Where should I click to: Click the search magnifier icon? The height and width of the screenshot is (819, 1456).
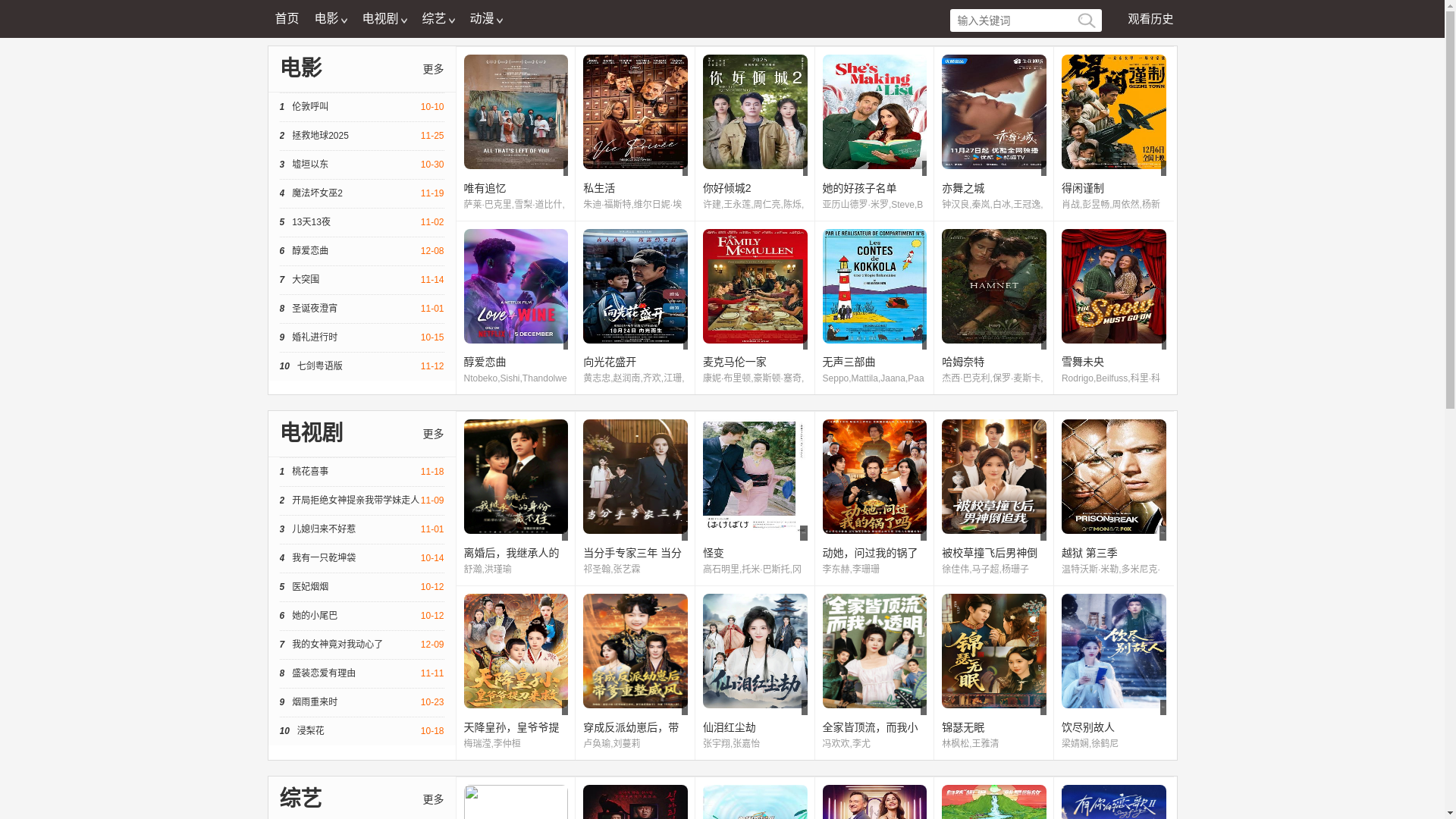[1086, 20]
